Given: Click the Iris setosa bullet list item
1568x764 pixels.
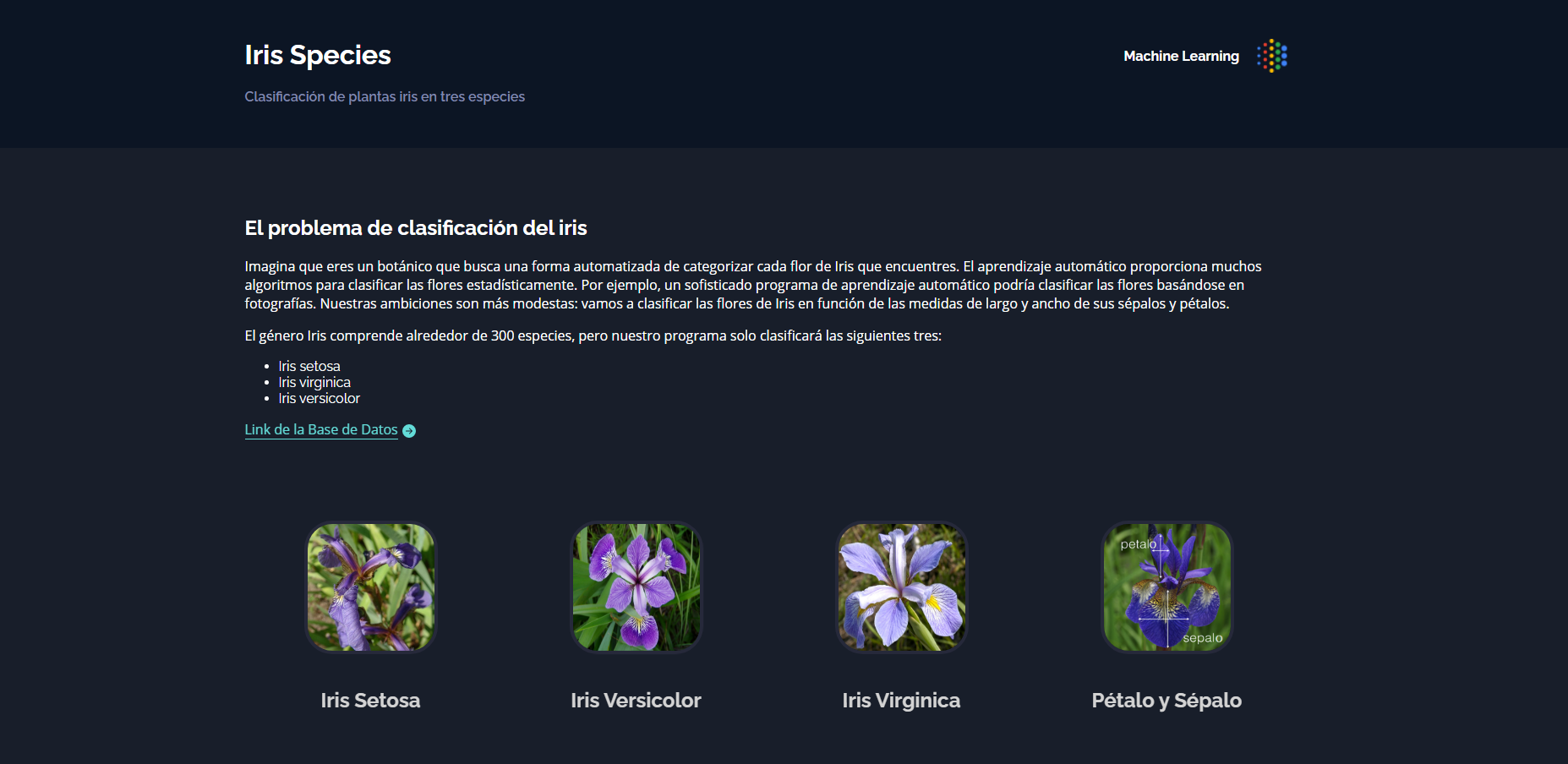Looking at the screenshot, I should (309, 366).
